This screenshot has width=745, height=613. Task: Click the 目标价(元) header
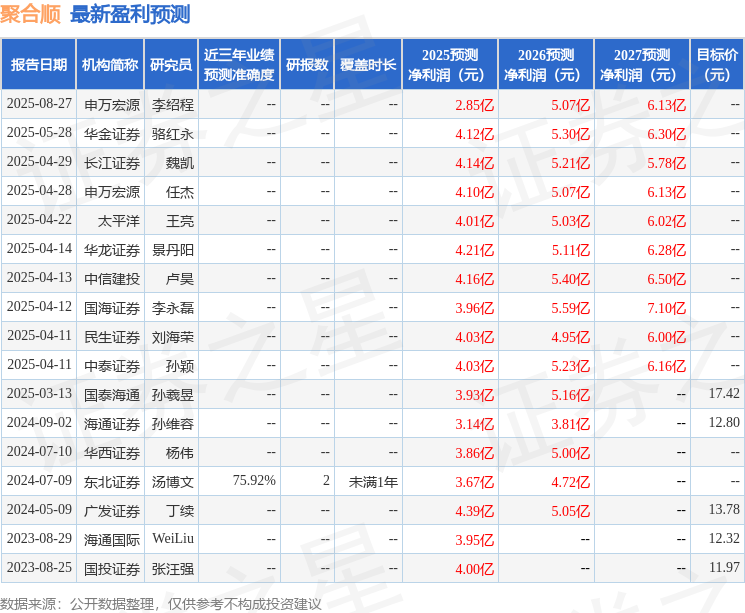pyautogui.click(x=716, y=65)
